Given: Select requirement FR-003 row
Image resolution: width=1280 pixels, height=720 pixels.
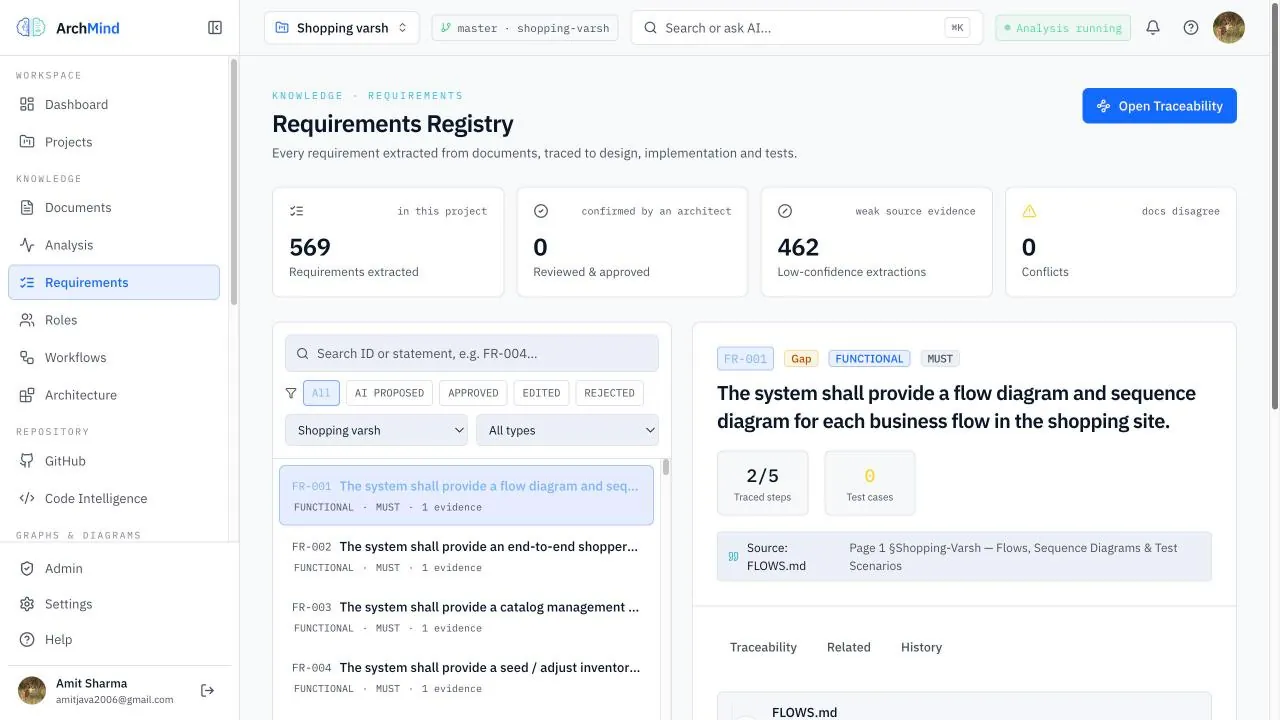Looking at the screenshot, I should pos(466,616).
